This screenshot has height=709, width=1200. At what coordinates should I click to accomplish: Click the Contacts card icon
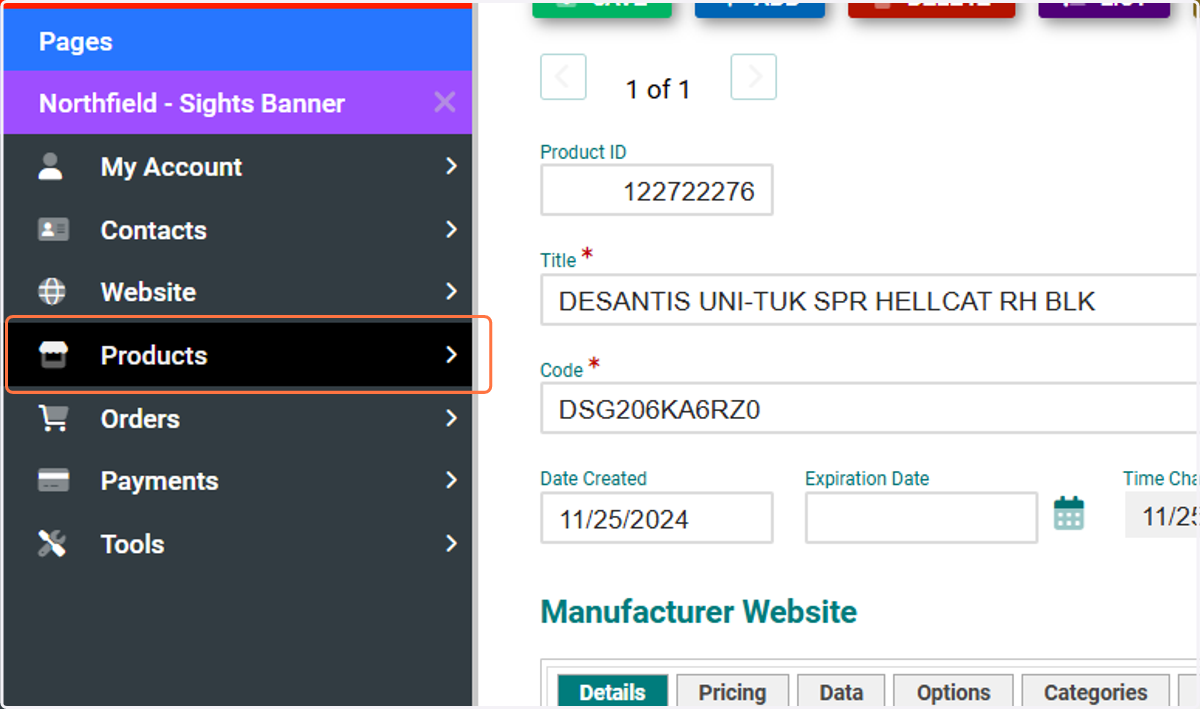pyautogui.click(x=53, y=230)
